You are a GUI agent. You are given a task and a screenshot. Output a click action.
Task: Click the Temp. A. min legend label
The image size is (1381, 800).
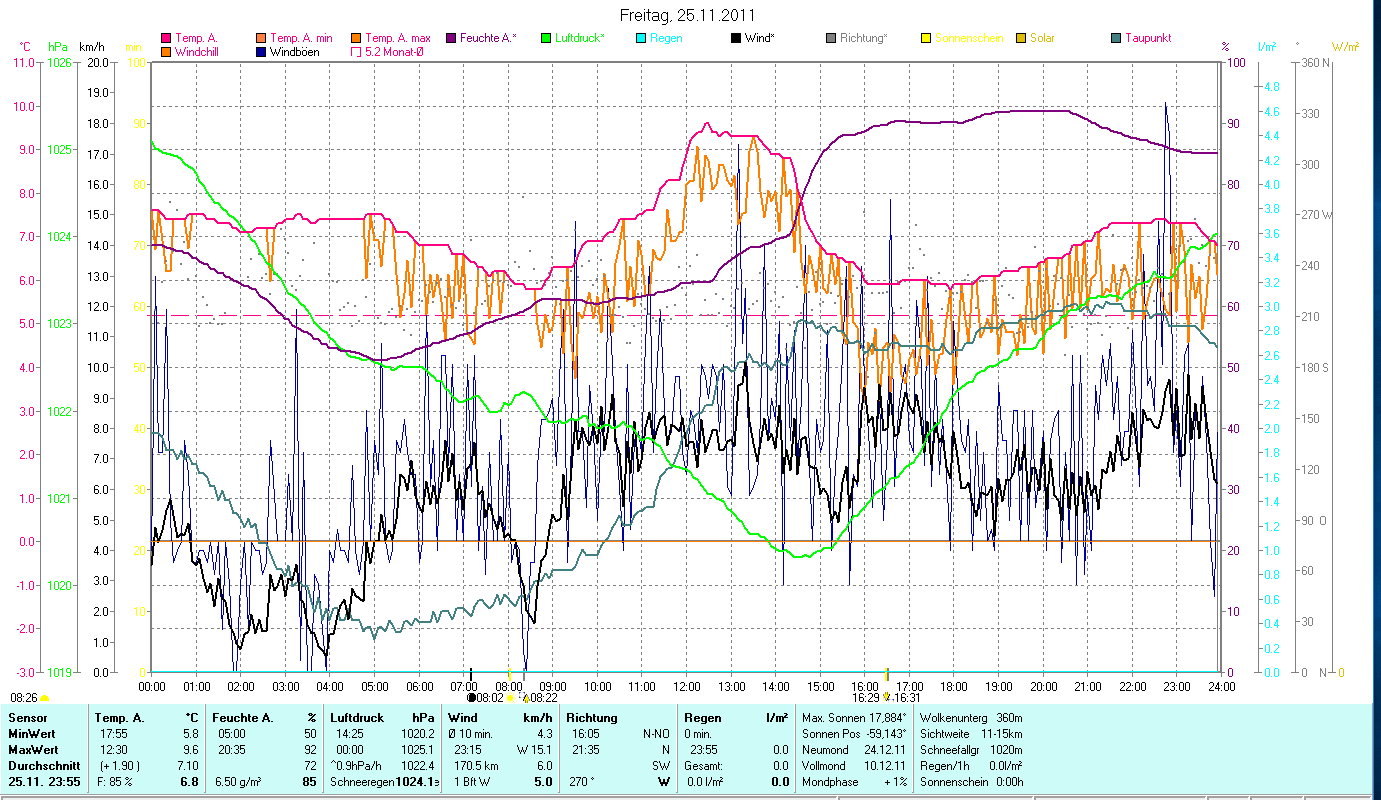pos(303,38)
